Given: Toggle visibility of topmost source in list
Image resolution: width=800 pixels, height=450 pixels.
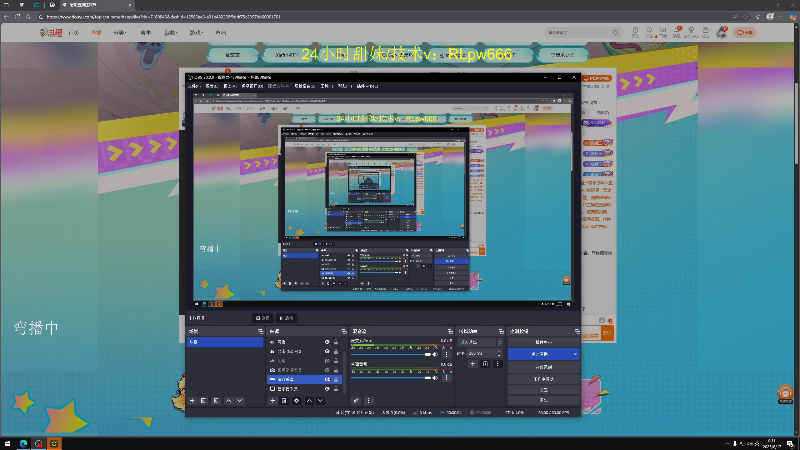Looking at the screenshot, I should pyautogui.click(x=327, y=342).
